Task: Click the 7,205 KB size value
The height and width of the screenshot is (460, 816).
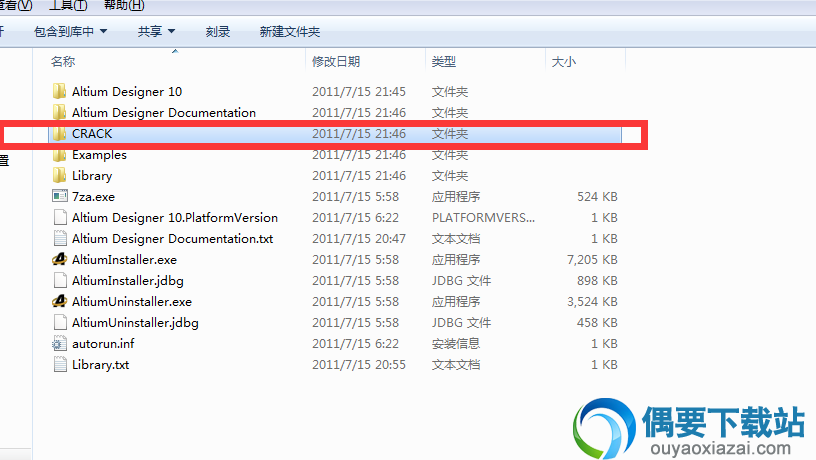Action: pyautogui.click(x=592, y=260)
